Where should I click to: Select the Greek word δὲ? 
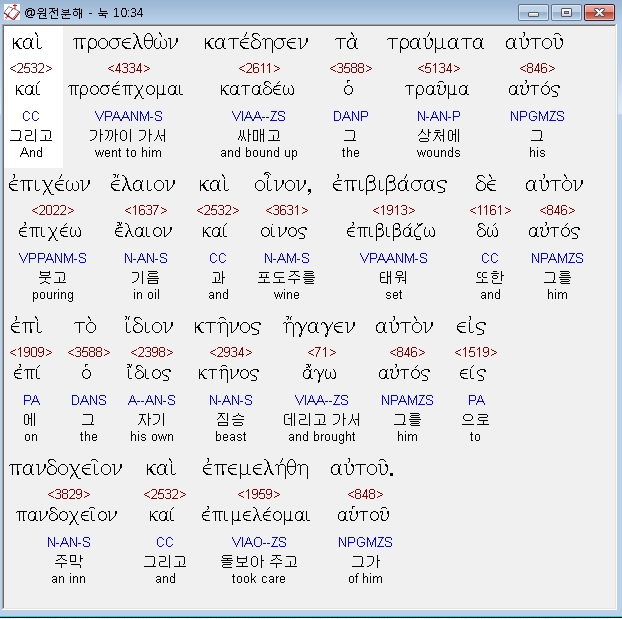(486, 185)
